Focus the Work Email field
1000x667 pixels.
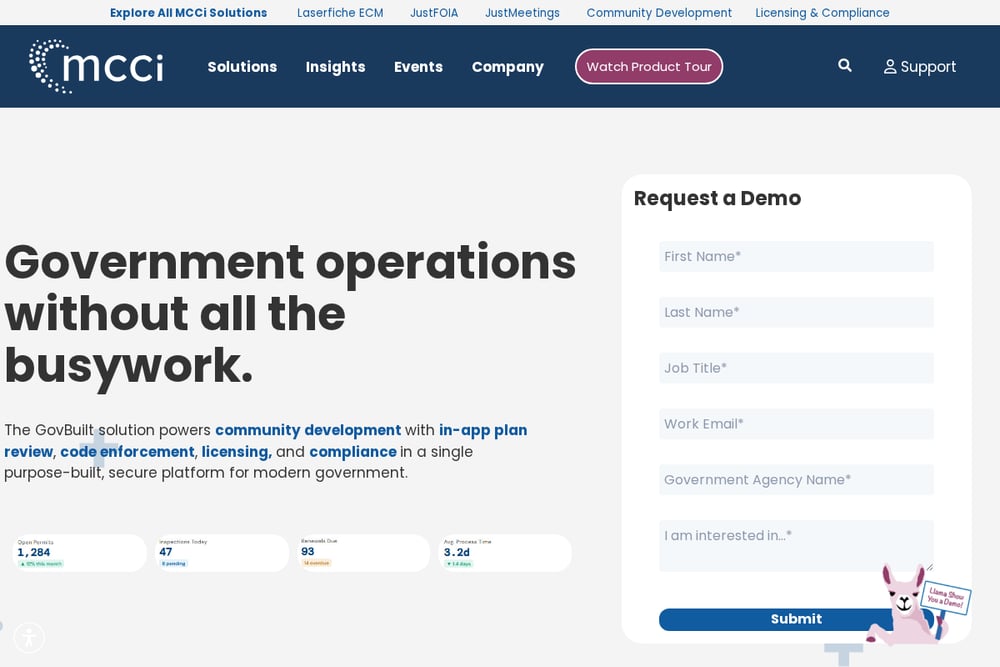796,424
